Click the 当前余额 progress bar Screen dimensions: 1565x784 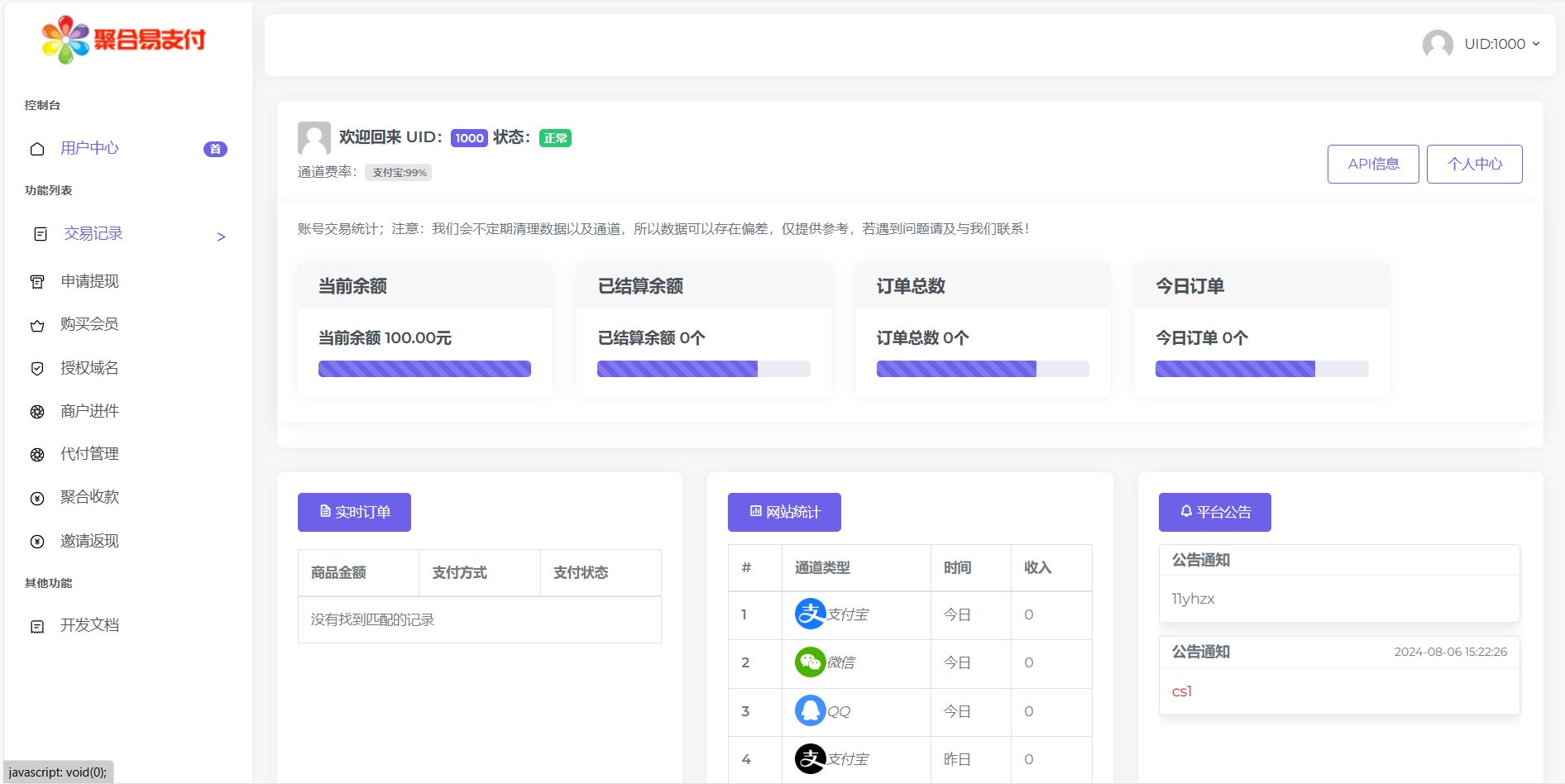pos(424,369)
